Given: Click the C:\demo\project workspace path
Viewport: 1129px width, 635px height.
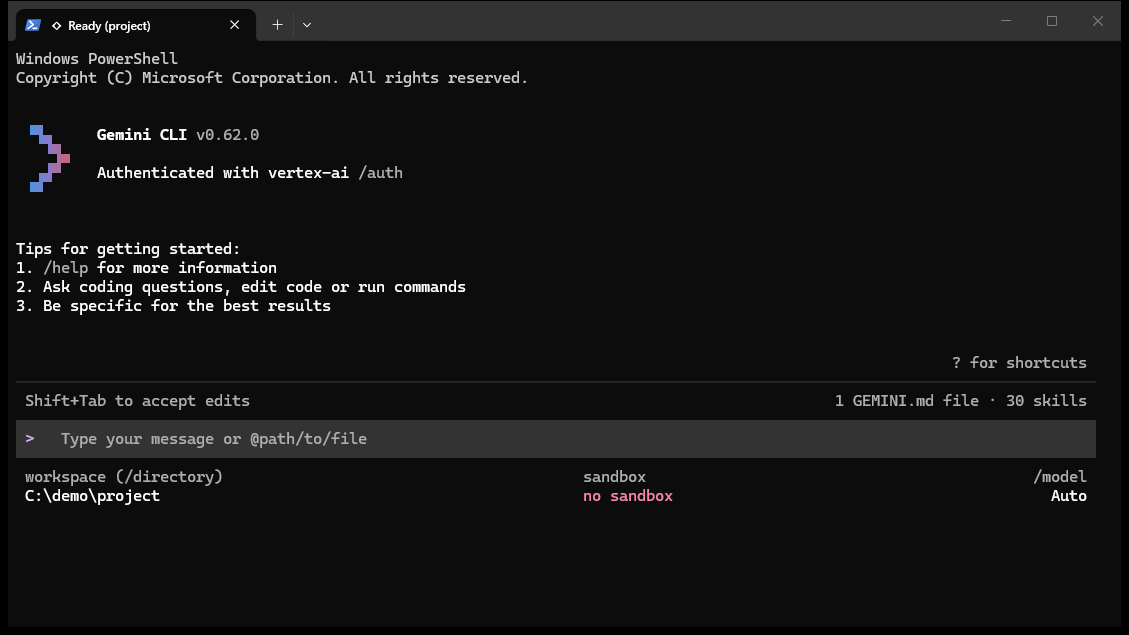Looking at the screenshot, I should click(92, 496).
